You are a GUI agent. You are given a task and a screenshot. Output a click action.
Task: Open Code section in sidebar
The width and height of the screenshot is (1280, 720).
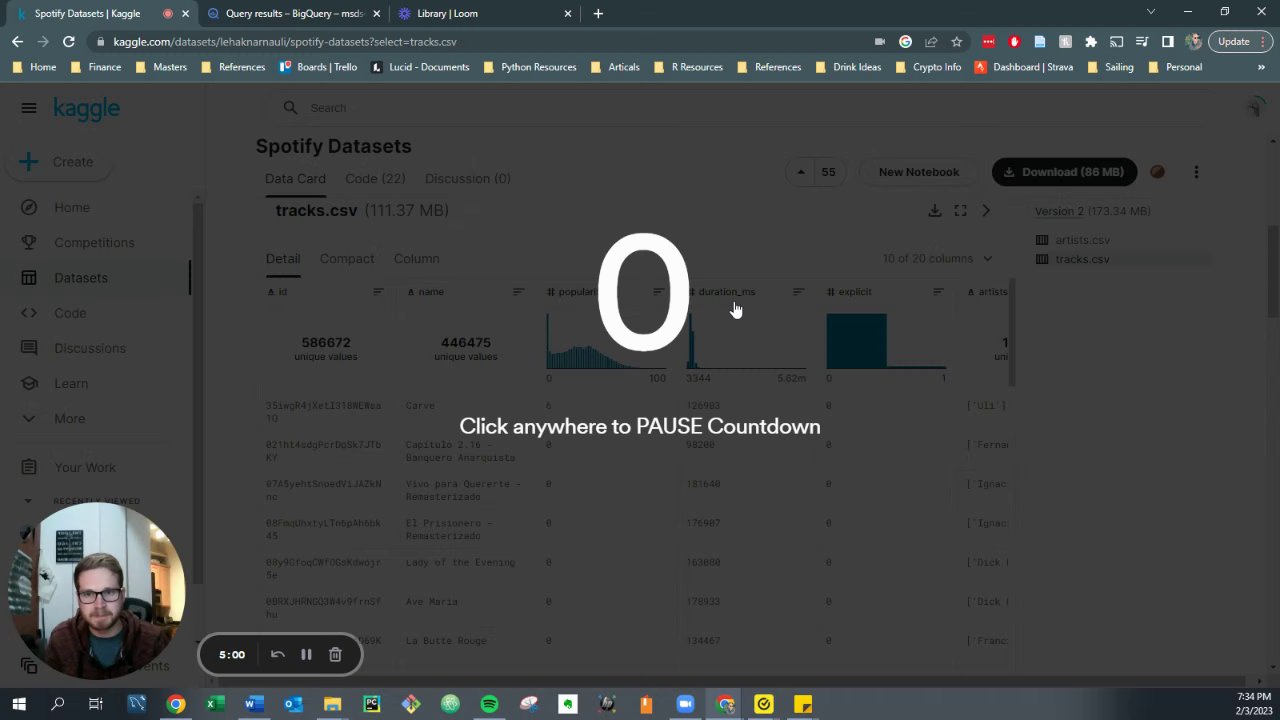70,313
